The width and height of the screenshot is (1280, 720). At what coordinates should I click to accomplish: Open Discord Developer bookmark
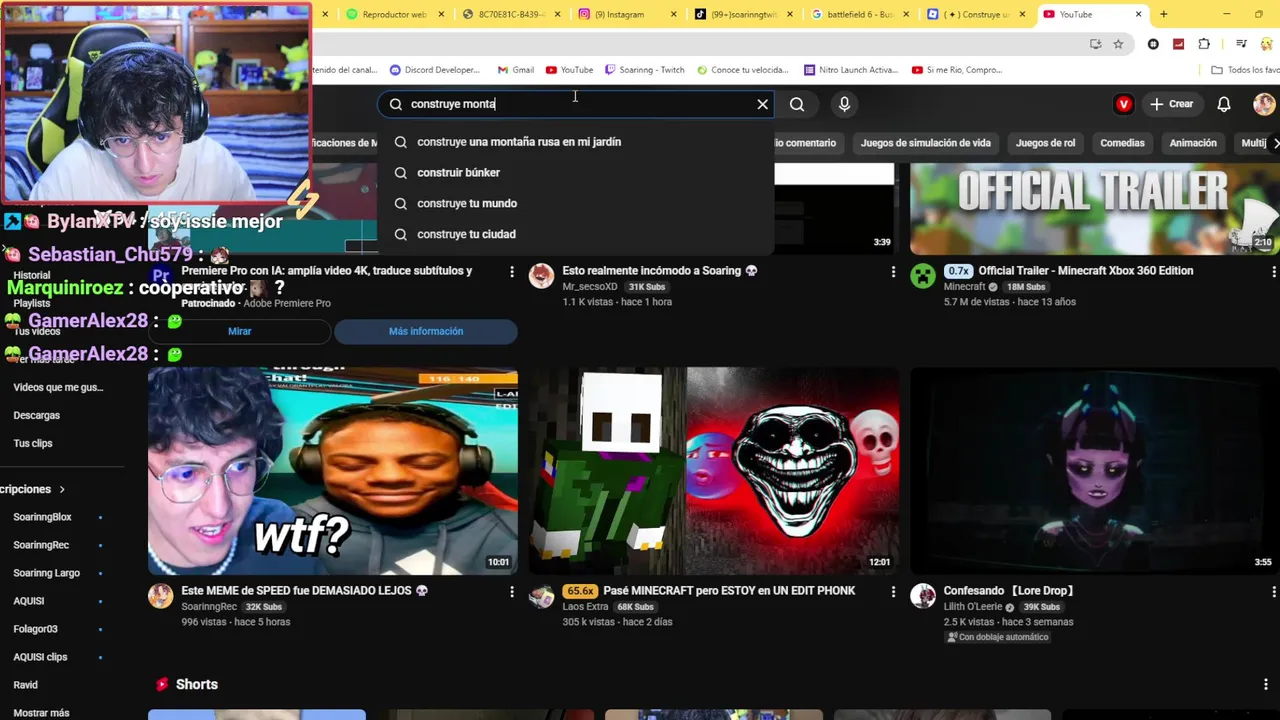435,70
